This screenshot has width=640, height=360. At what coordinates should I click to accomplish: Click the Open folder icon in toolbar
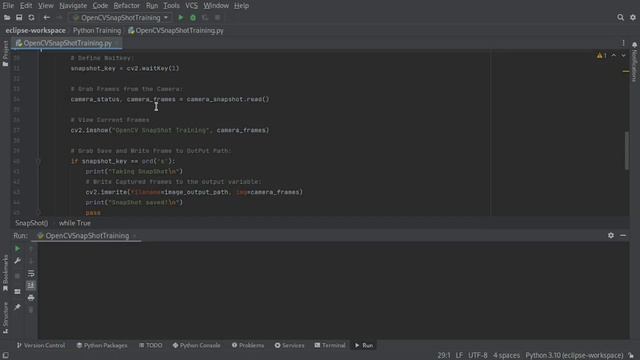coord(7,18)
